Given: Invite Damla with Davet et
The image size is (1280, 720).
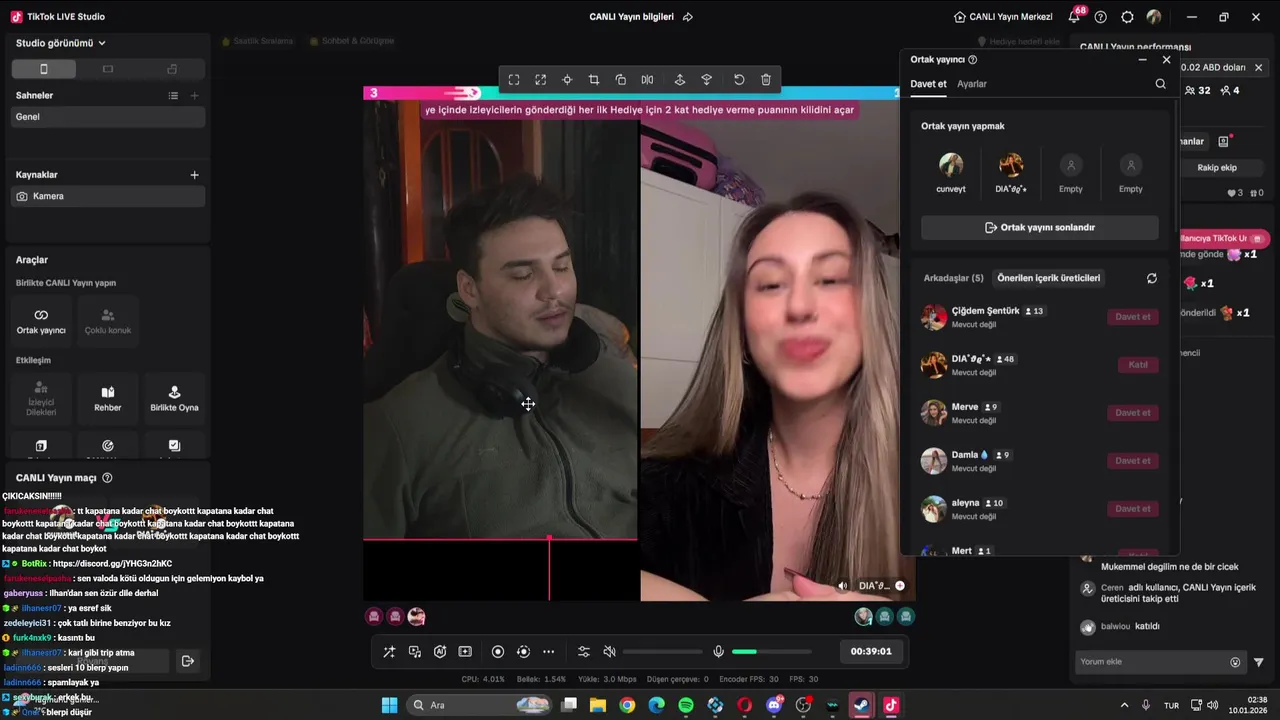Looking at the screenshot, I should [1133, 460].
